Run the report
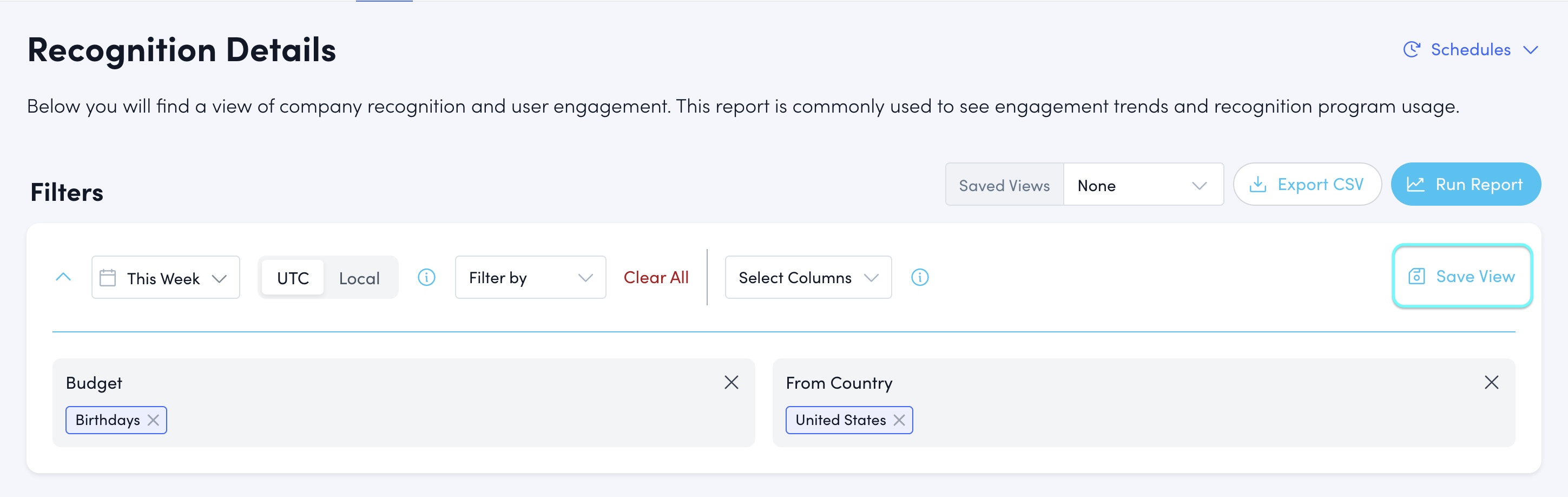This screenshot has width=1568, height=497. (x=1465, y=185)
